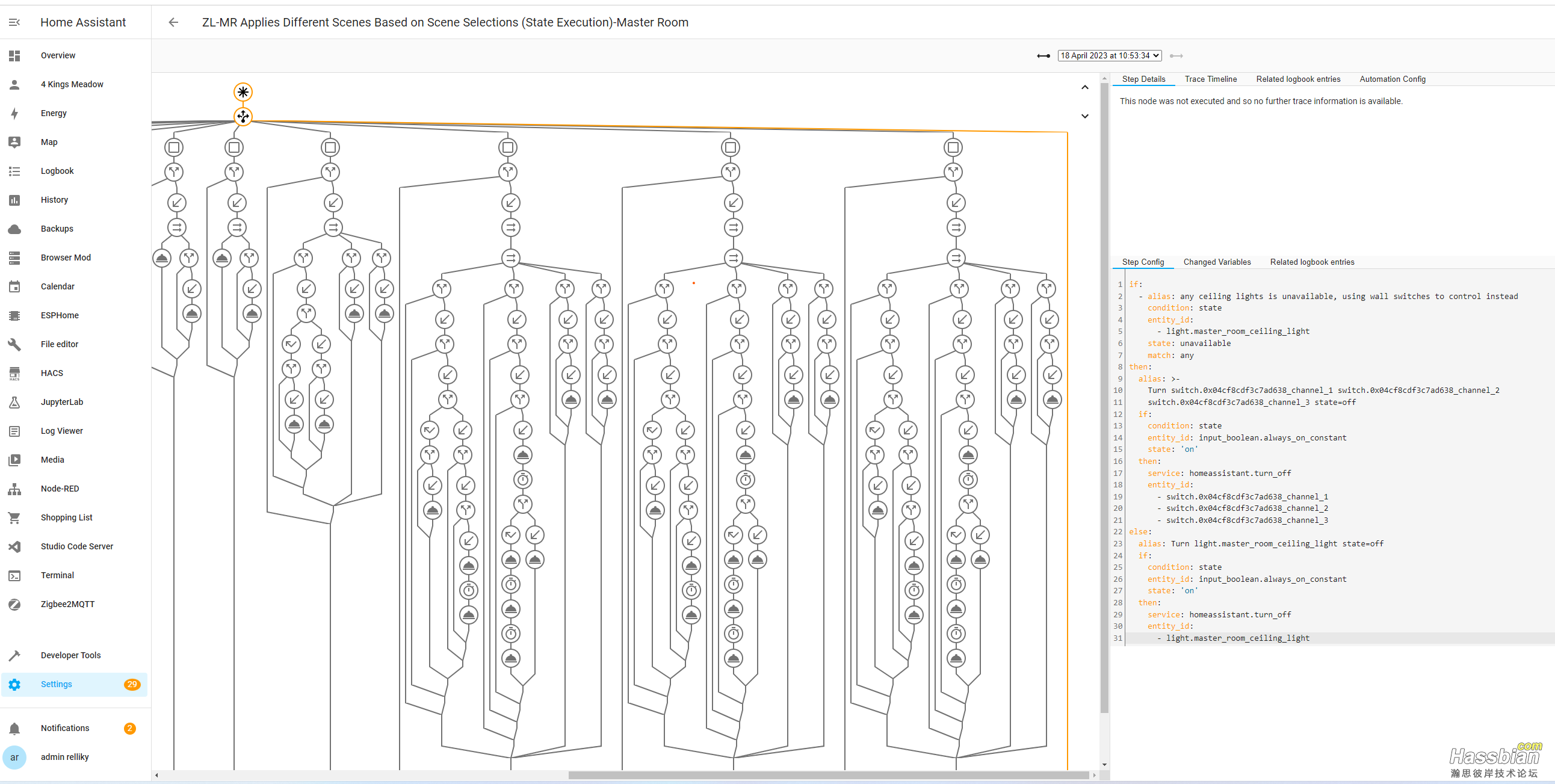The width and height of the screenshot is (1555, 784).
Task: Select the Step Config tab
Action: click(x=1143, y=262)
